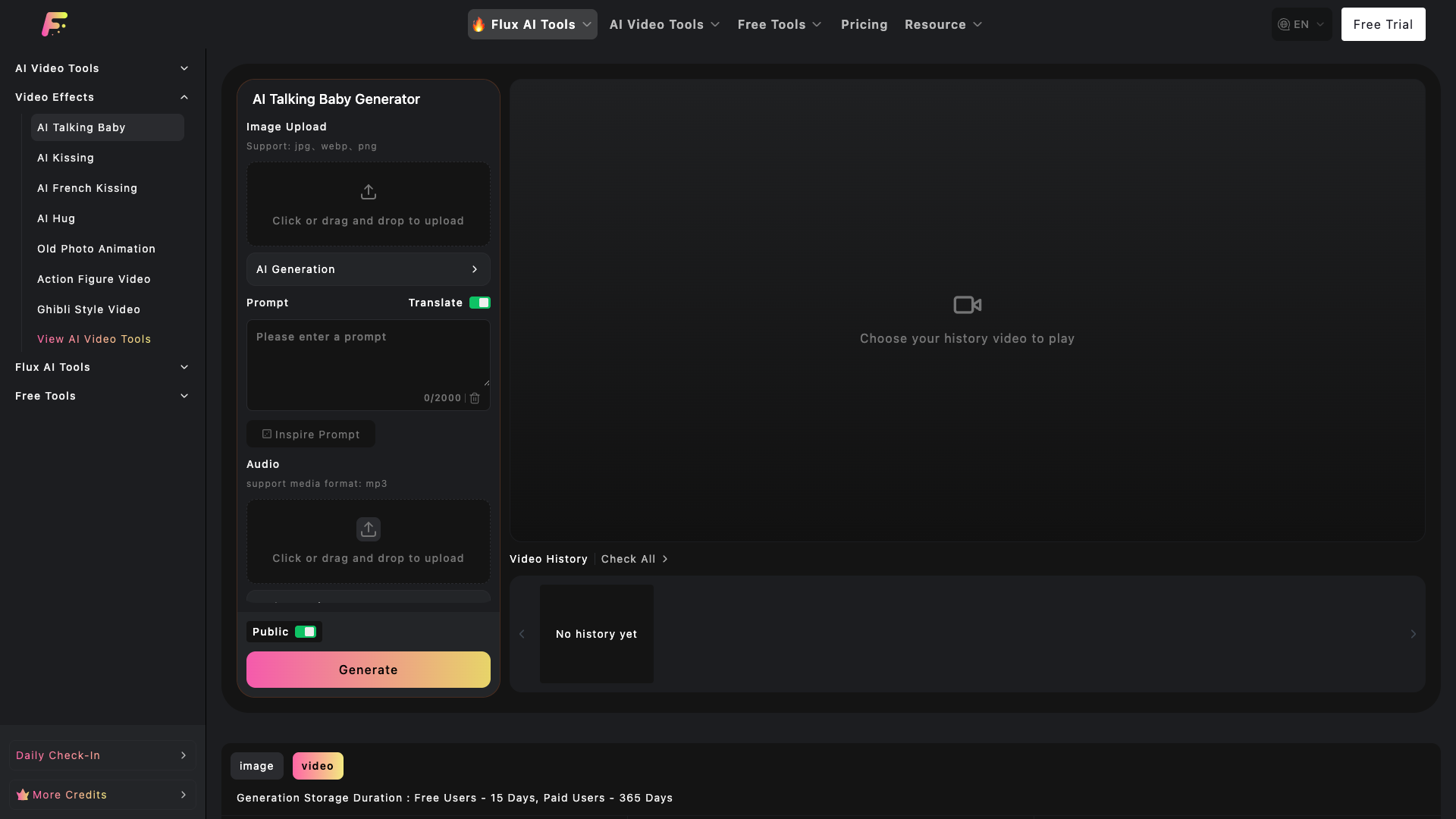Select AI Hug in sidebar
Image resolution: width=1456 pixels, height=819 pixels.
108,218
